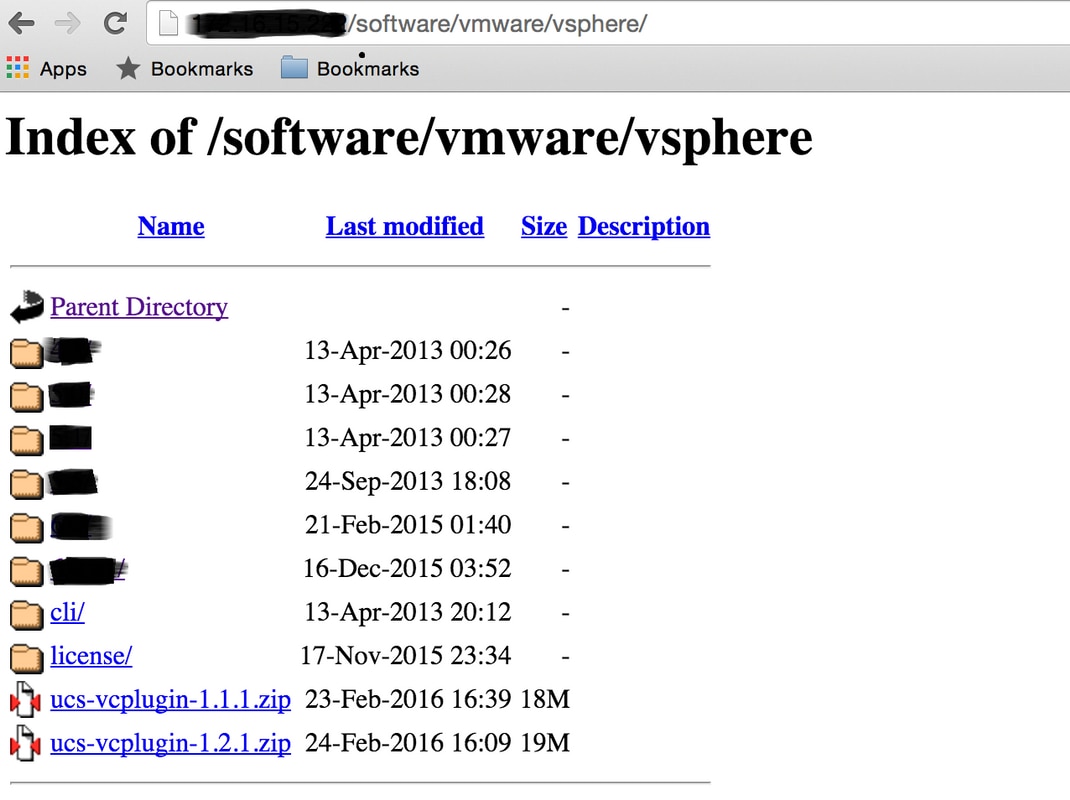Screen dimensions: 1070x800
Task: Open the Apps label in bookmarks bar
Action: pyautogui.click(x=63, y=69)
